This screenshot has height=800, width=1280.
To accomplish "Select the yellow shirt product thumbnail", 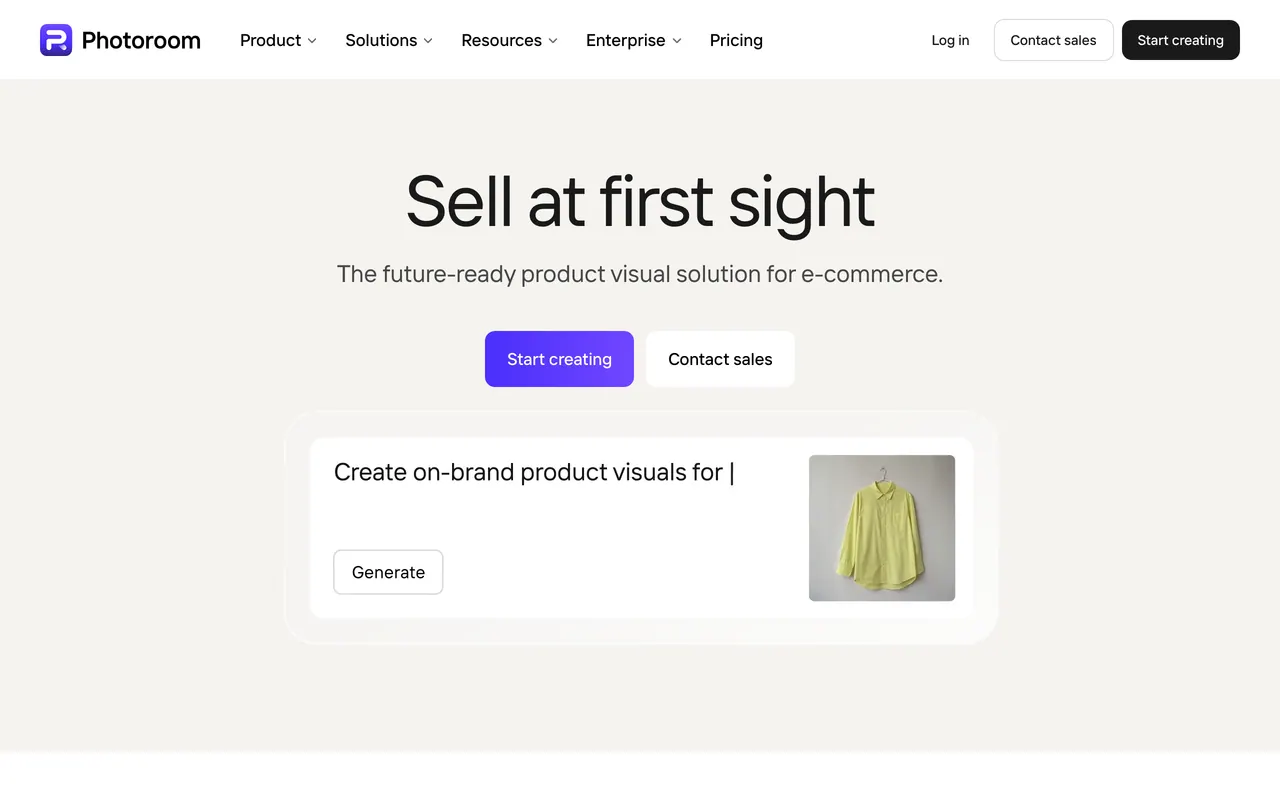I will click(882, 528).
